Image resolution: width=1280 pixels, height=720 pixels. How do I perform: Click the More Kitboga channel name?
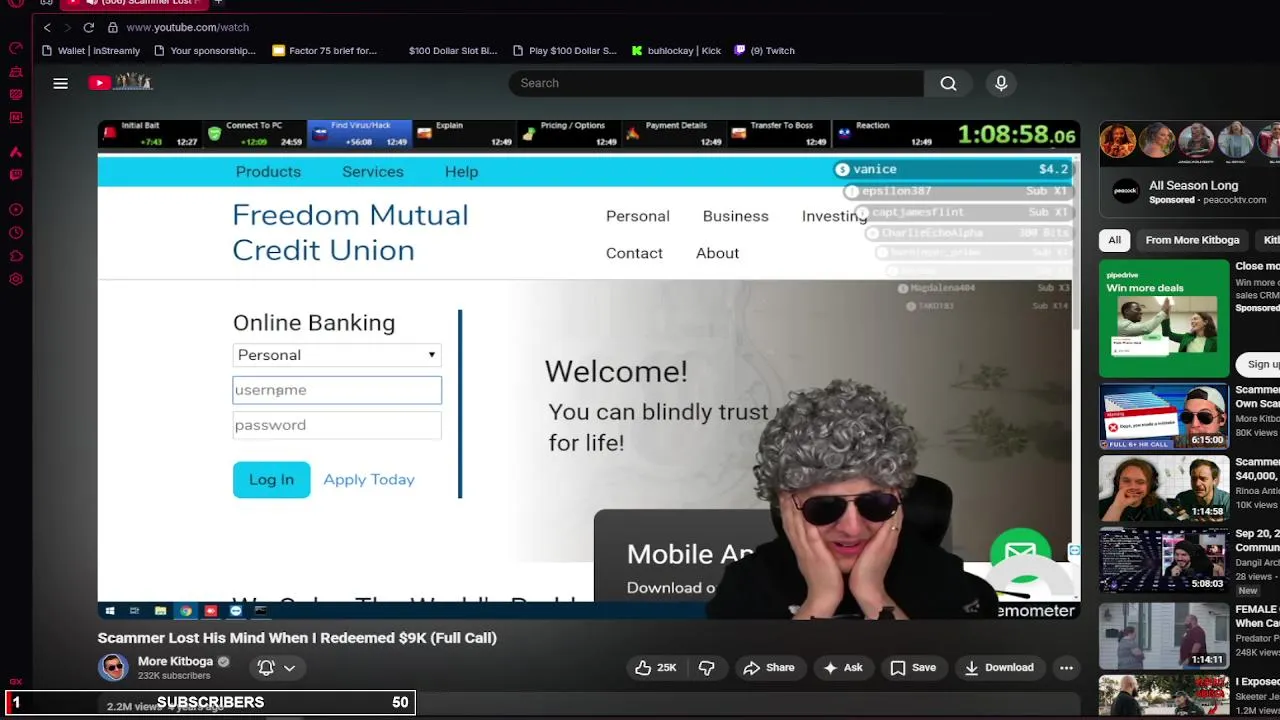[175, 662]
